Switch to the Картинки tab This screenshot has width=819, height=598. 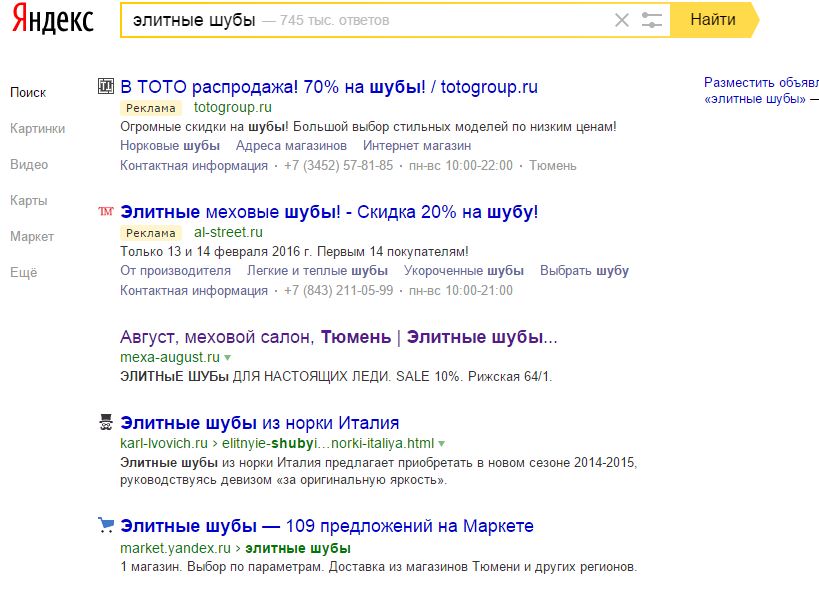click(x=37, y=128)
